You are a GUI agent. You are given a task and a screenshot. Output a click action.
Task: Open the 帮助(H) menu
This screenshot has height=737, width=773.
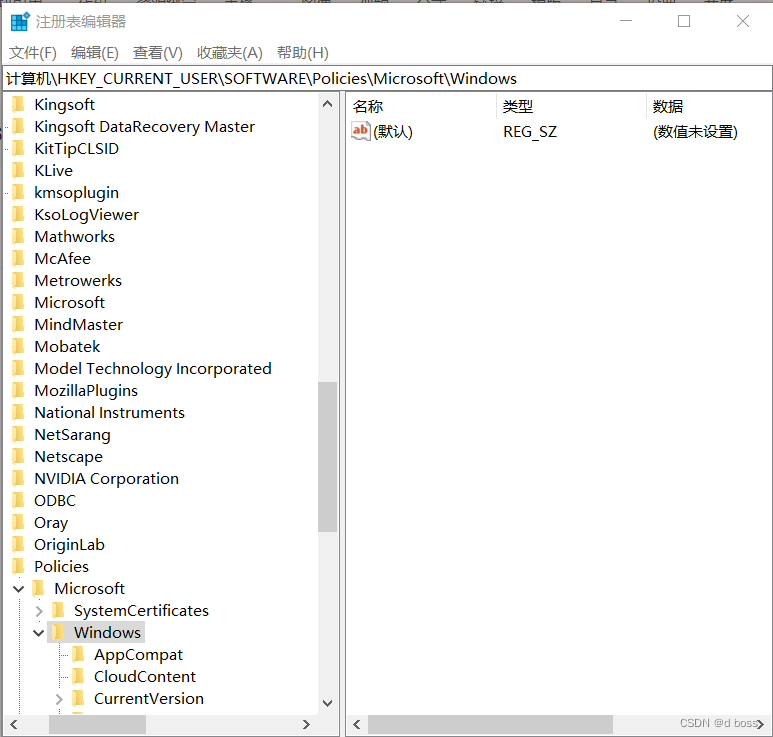(x=303, y=53)
